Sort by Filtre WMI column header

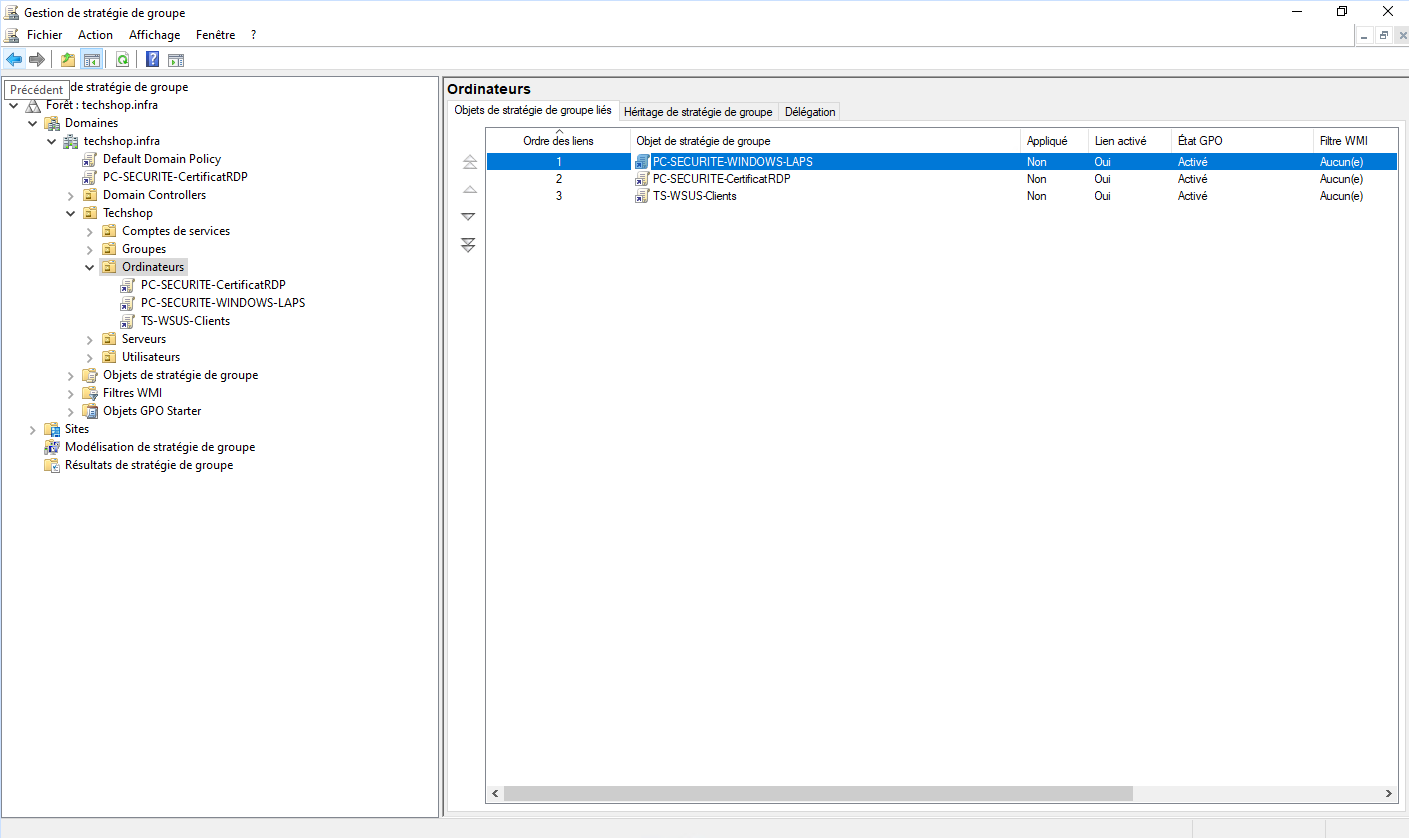click(1355, 141)
